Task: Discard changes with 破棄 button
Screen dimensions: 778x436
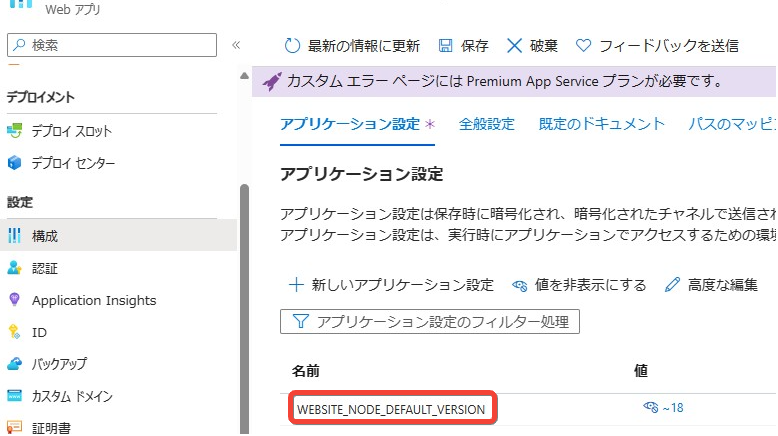Action: pos(532,46)
